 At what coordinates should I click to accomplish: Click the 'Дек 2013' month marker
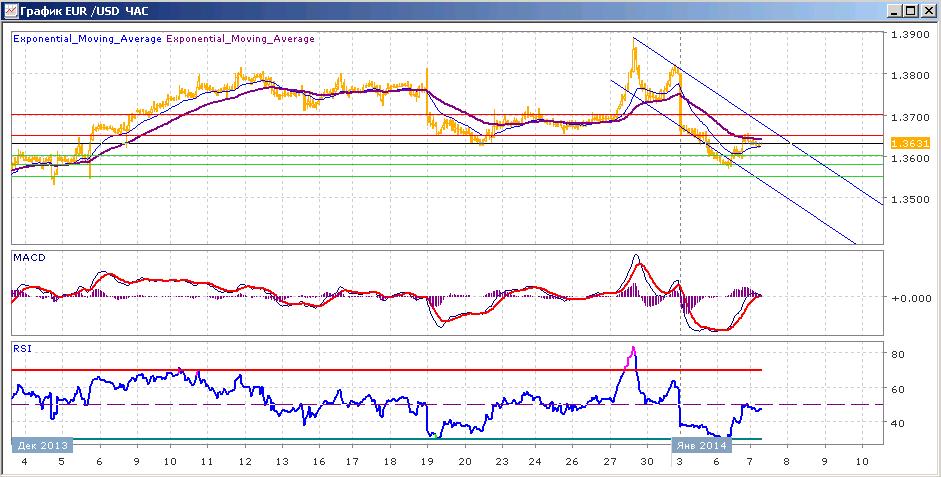(x=41, y=445)
